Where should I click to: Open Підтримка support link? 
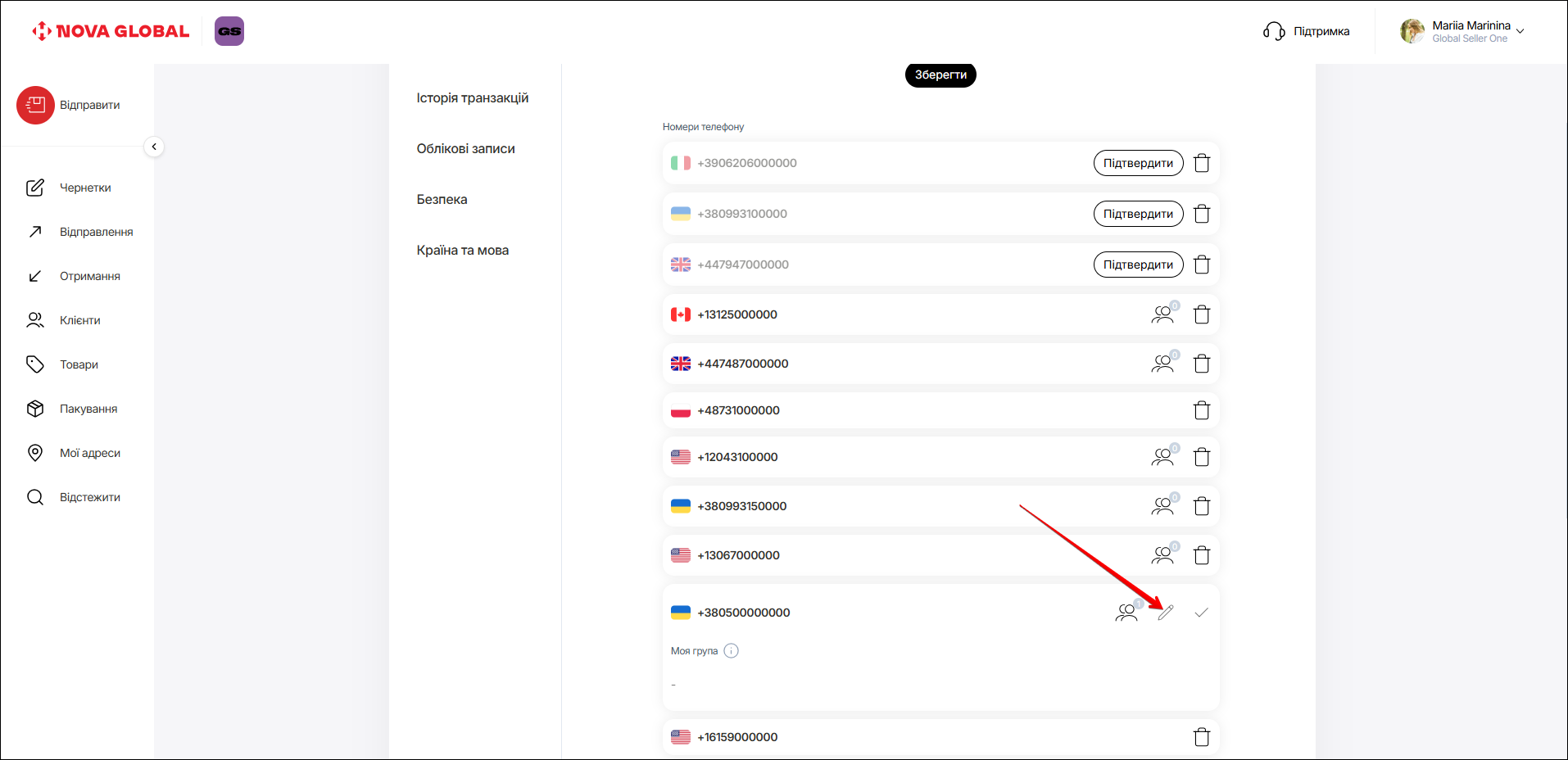pyautogui.click(x=1307, y=31)
